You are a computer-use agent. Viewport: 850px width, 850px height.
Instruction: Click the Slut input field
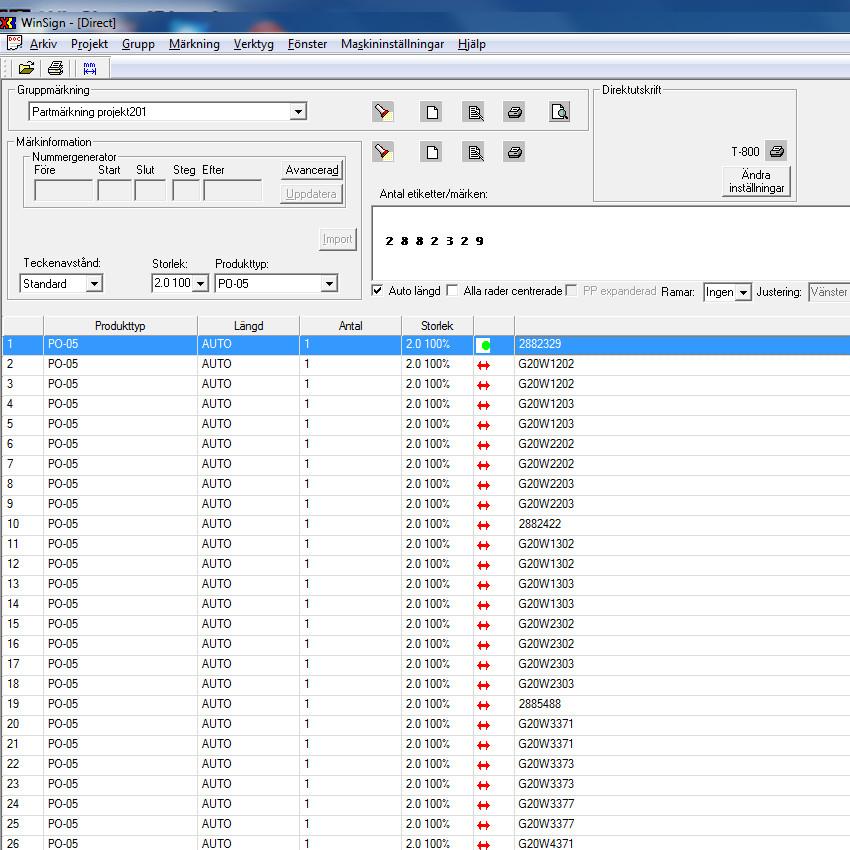pos(150,190)
